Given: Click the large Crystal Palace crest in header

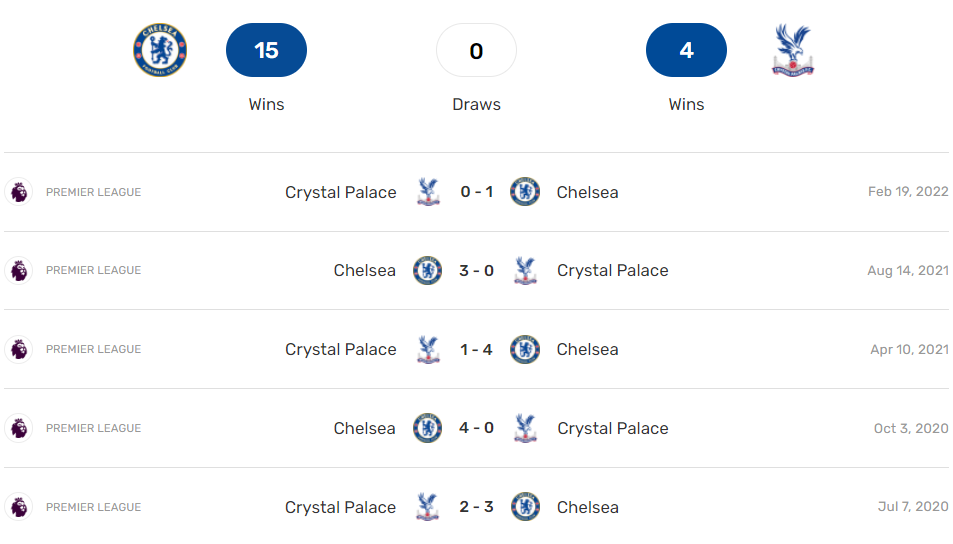Looking at the screenshot, I should 793,51.
